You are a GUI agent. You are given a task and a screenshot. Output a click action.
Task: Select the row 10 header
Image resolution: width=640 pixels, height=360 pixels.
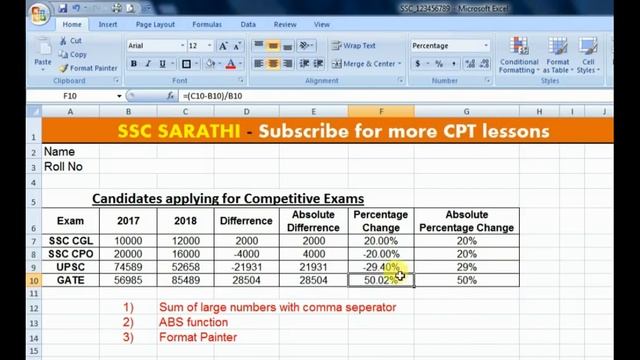click(x=34, y=280)
